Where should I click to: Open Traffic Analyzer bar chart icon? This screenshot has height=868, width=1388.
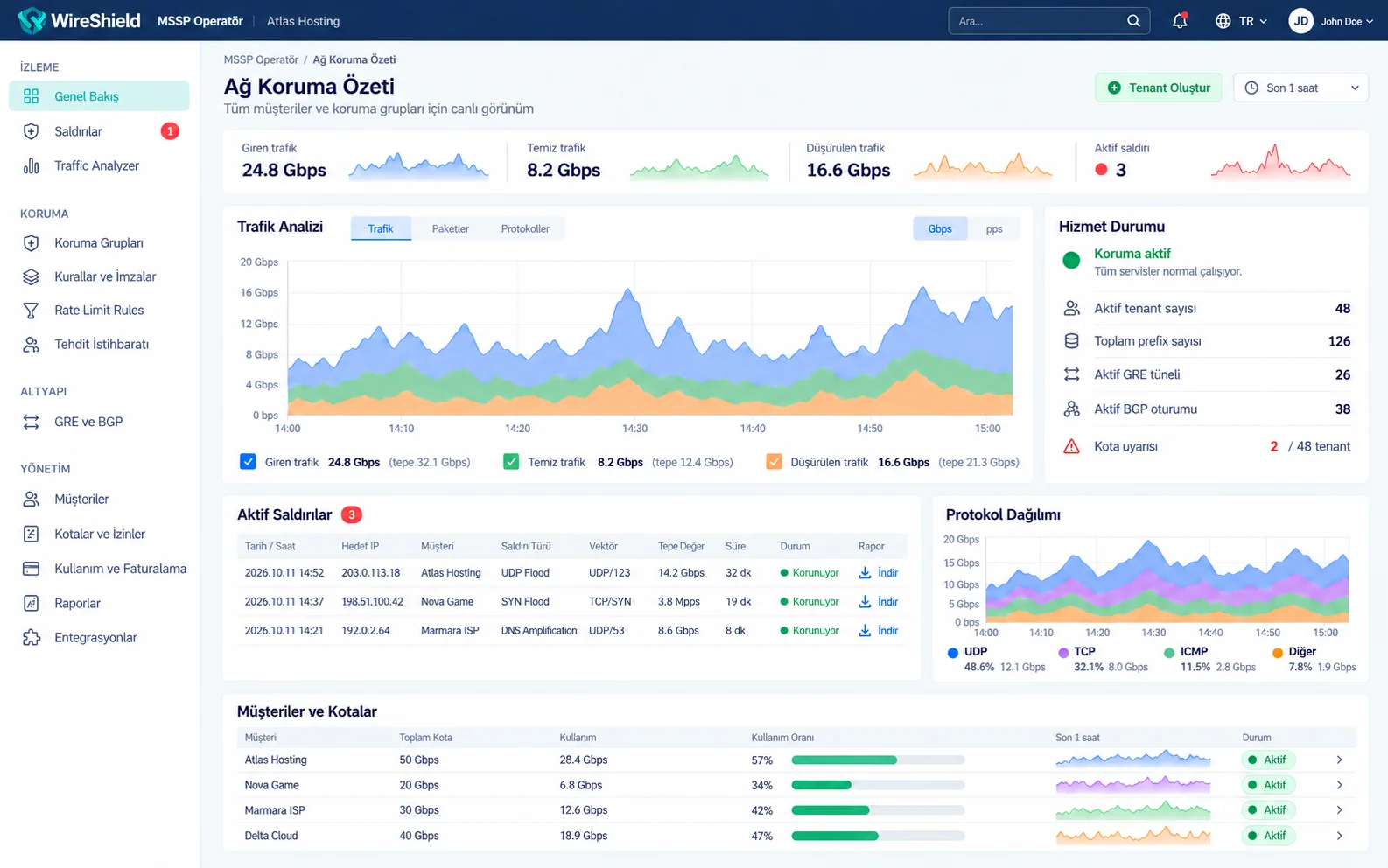[31, 165]
